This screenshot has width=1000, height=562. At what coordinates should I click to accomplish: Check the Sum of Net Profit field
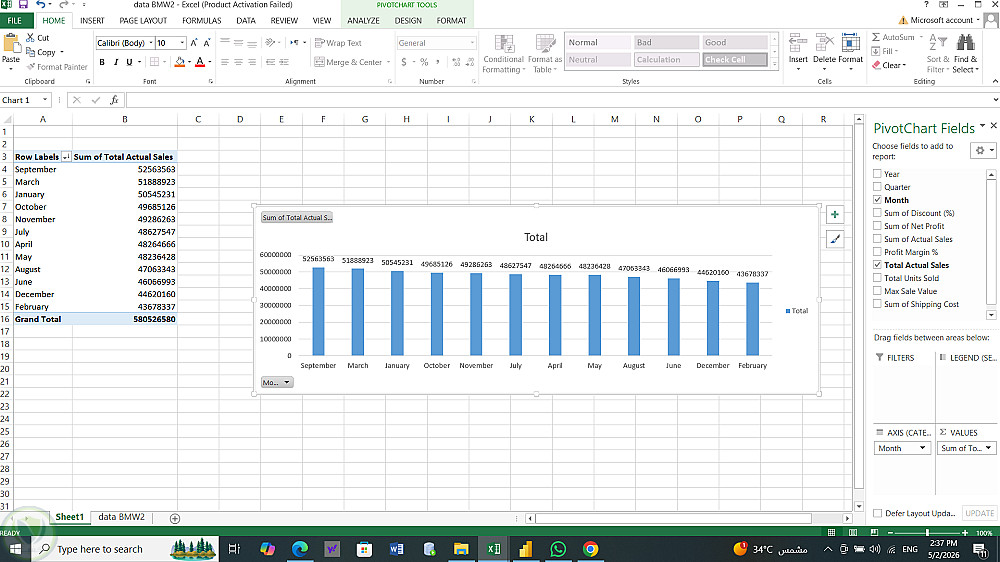click(877, 226)
